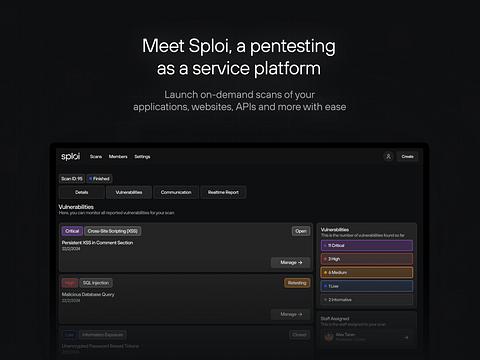Viewport: 480px width, 360px height.
Task: Select the Medium count bar
Action: [367, 272]
